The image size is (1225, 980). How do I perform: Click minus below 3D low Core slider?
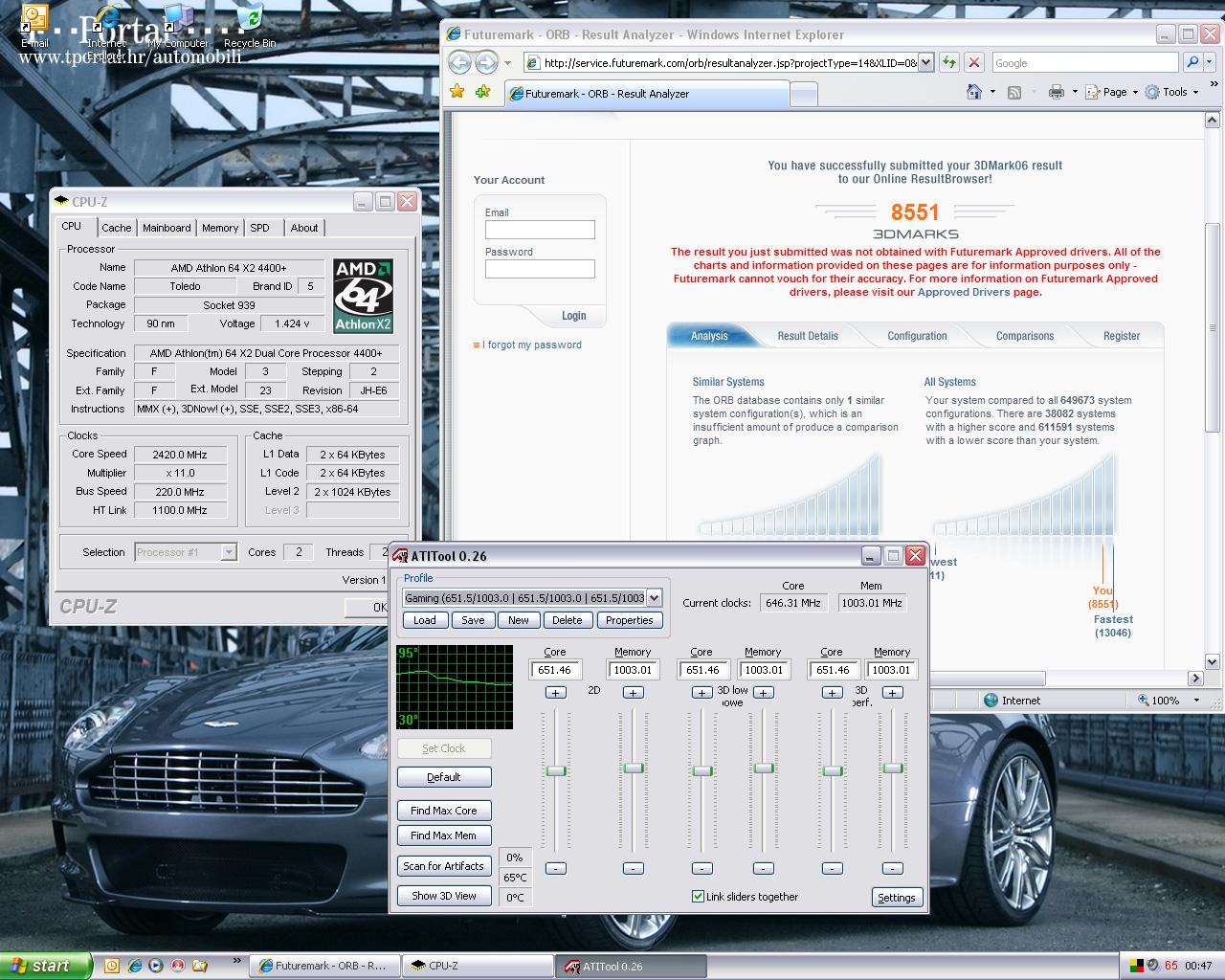[702, 868]
